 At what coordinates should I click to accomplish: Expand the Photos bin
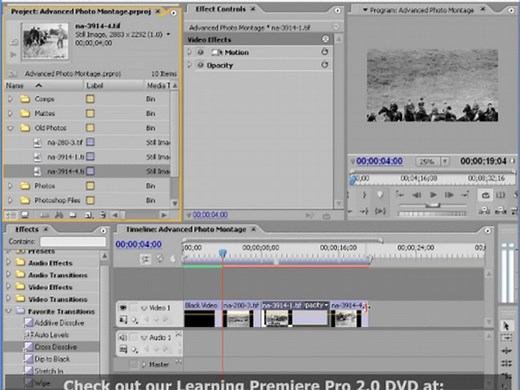tap(10, 186)
